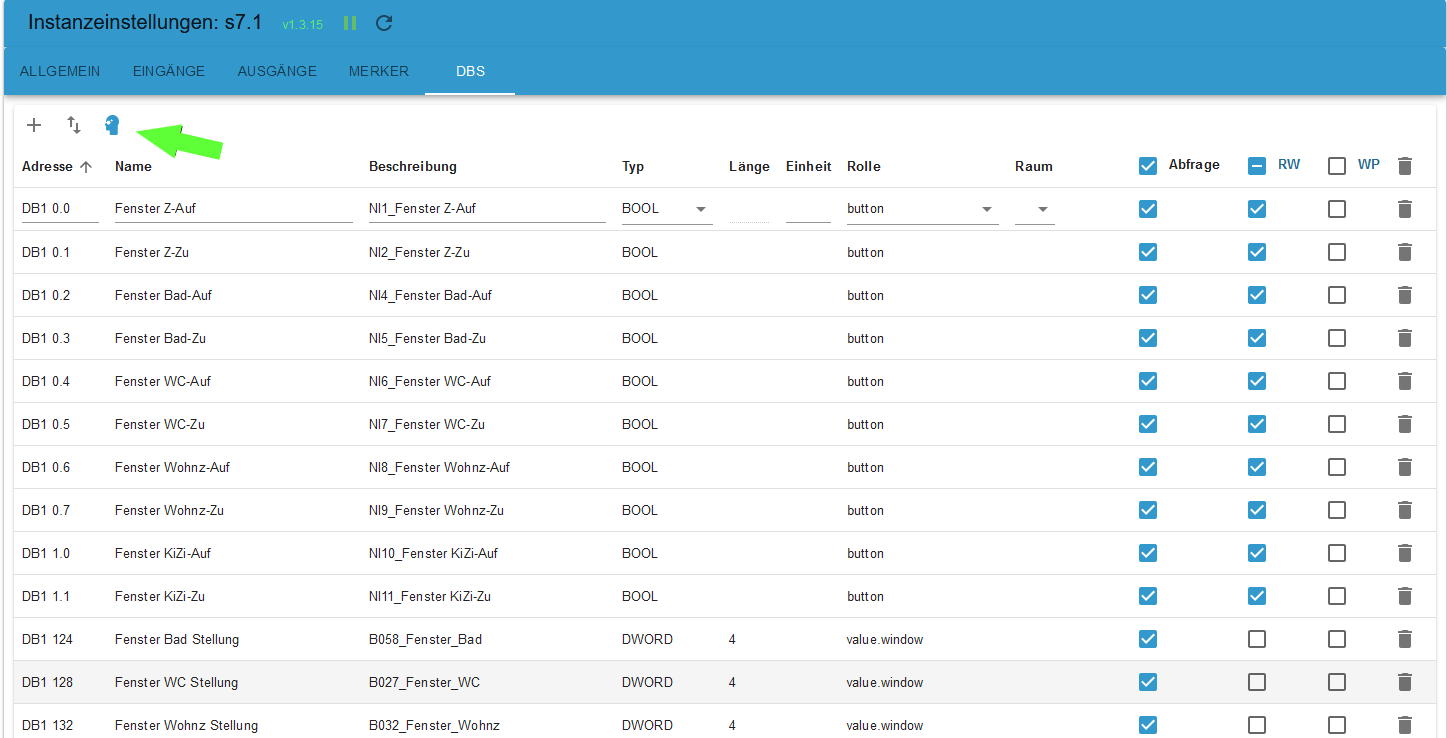Delete the Fenster KiZi-Zu row

pyautogui.click(x=1405, y=596)
